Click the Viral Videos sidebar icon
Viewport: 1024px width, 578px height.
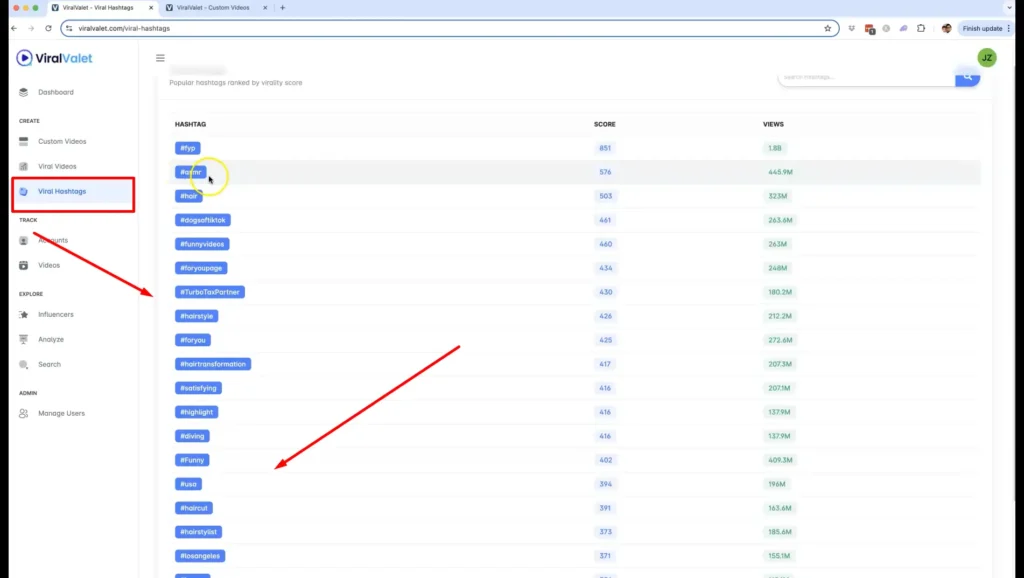[24, 166]
